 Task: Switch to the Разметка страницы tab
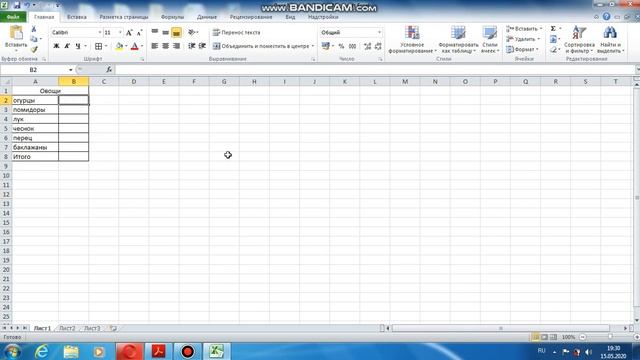(124, 17)
